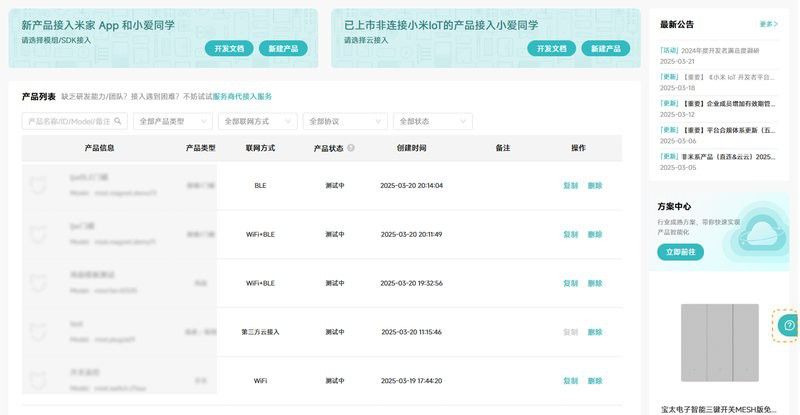
Task: Click the 产品状态 column header text
Action: tap(329, 148)
